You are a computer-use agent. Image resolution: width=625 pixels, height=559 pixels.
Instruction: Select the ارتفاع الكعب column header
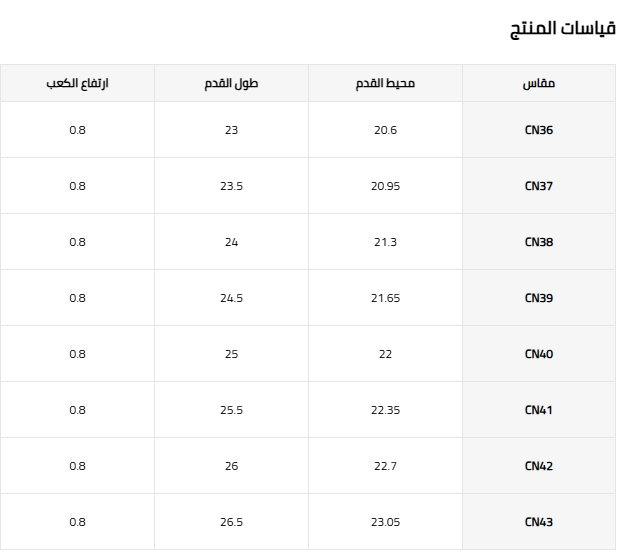tap(78, 84)
